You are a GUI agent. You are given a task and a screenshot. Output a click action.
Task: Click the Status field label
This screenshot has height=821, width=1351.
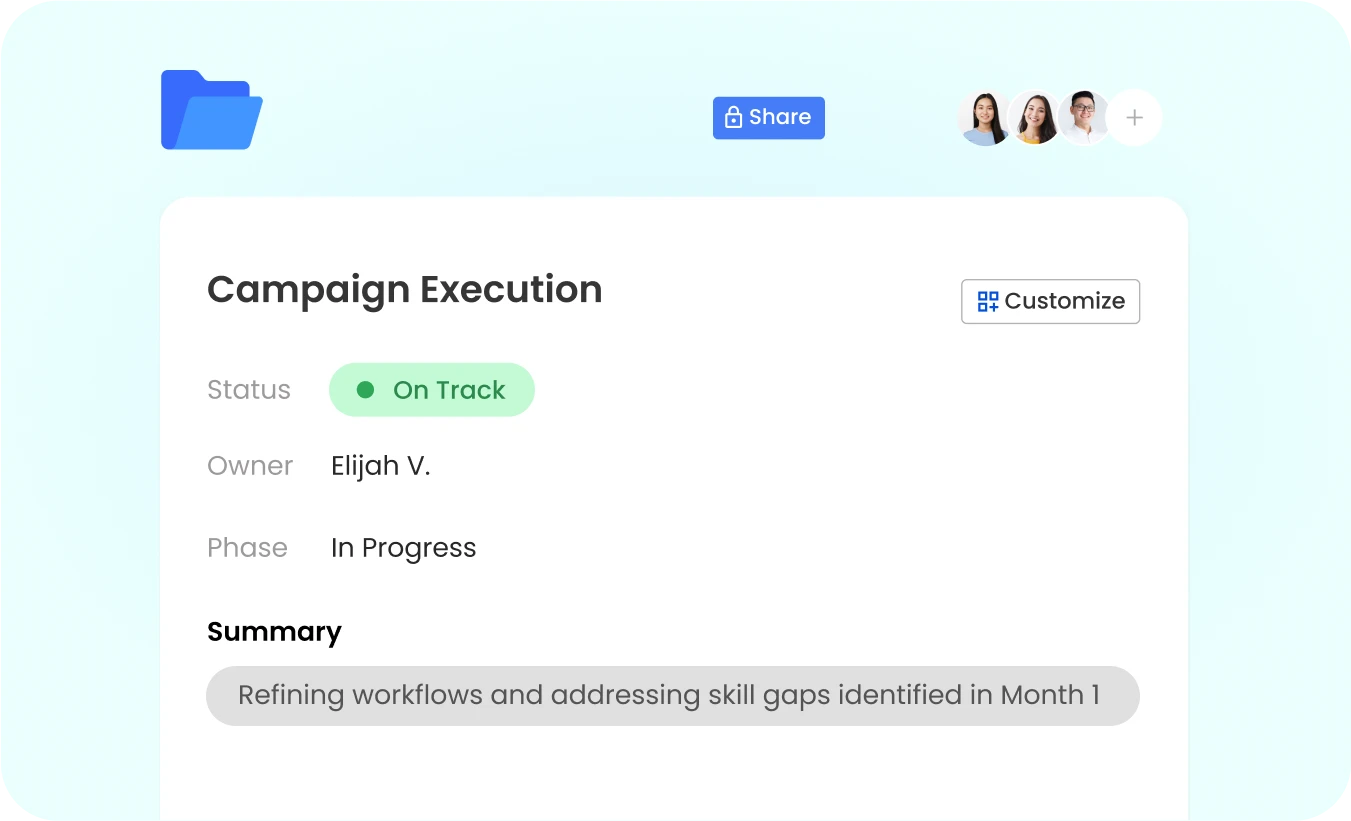click(x=248, y=390)
